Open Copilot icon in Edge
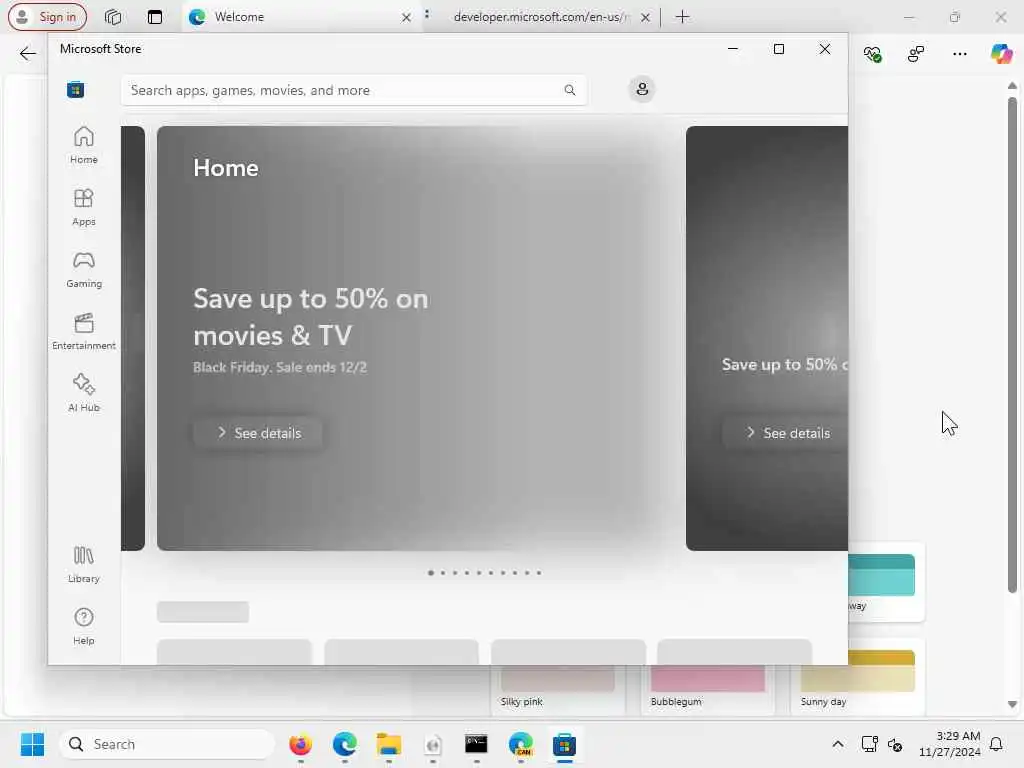 click(x=1001, y=54)
